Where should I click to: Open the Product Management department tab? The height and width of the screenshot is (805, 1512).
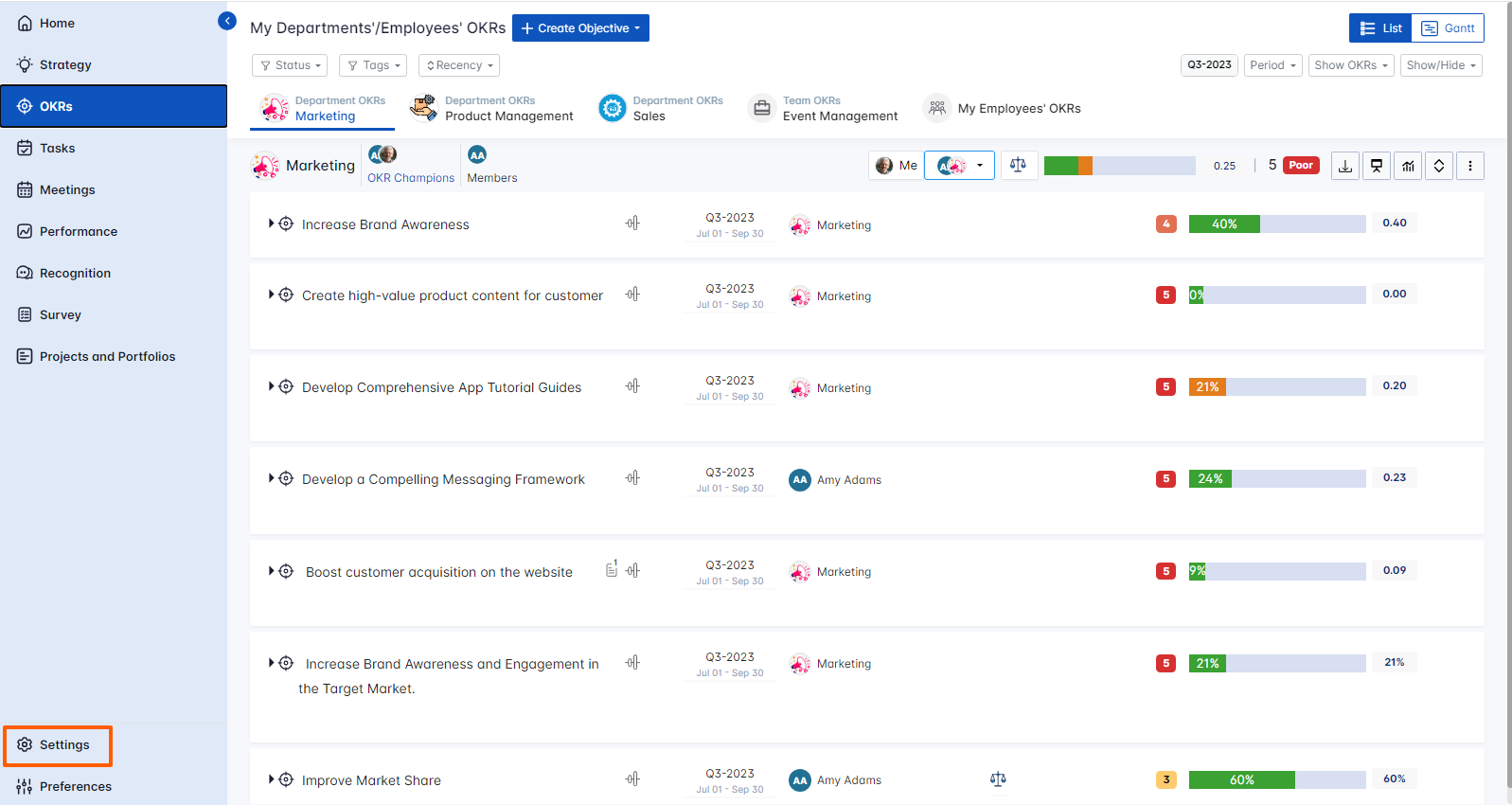pyautogui.click(x=492, y=109)
